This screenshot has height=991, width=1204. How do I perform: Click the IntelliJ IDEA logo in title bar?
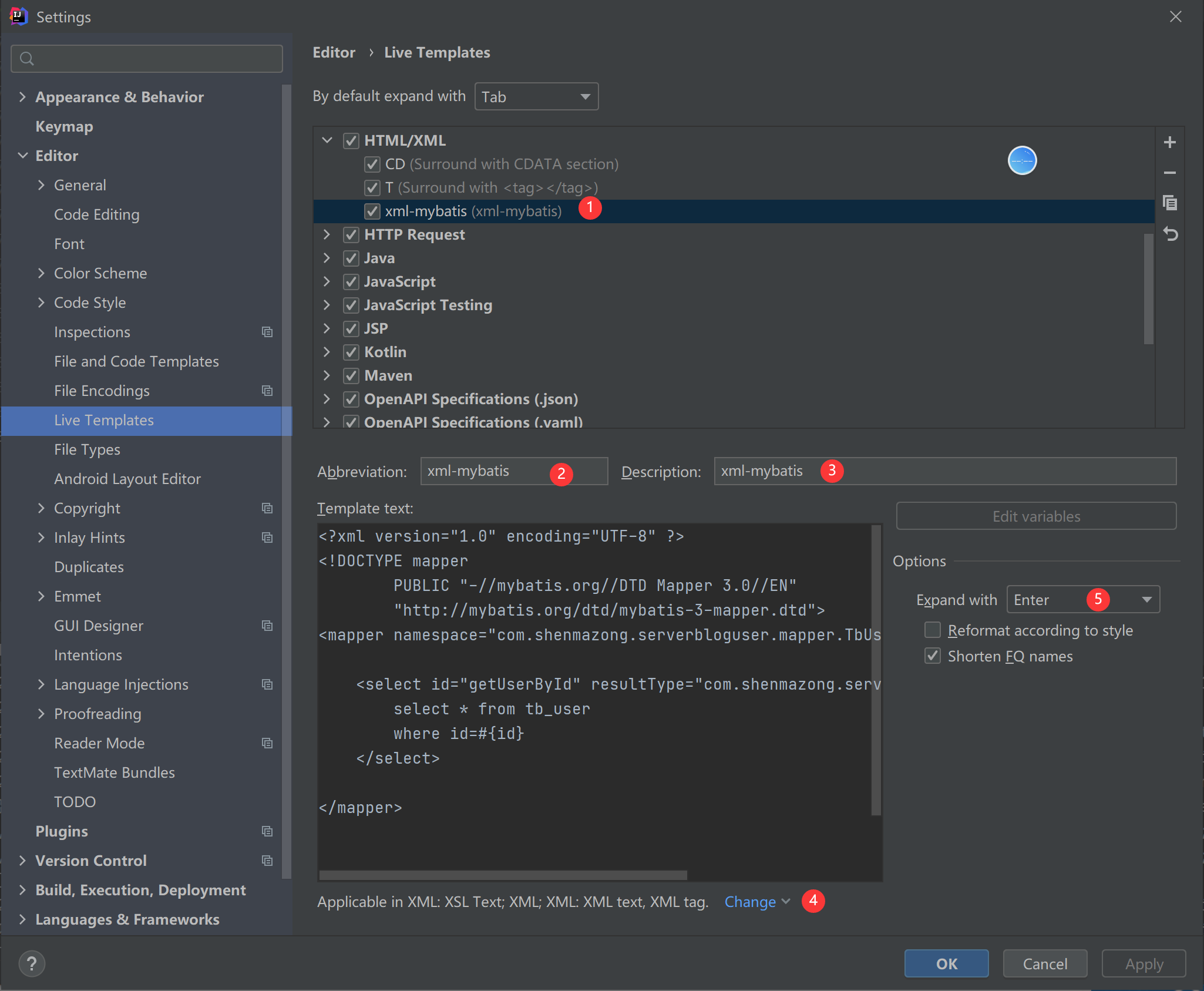(18, 16)
